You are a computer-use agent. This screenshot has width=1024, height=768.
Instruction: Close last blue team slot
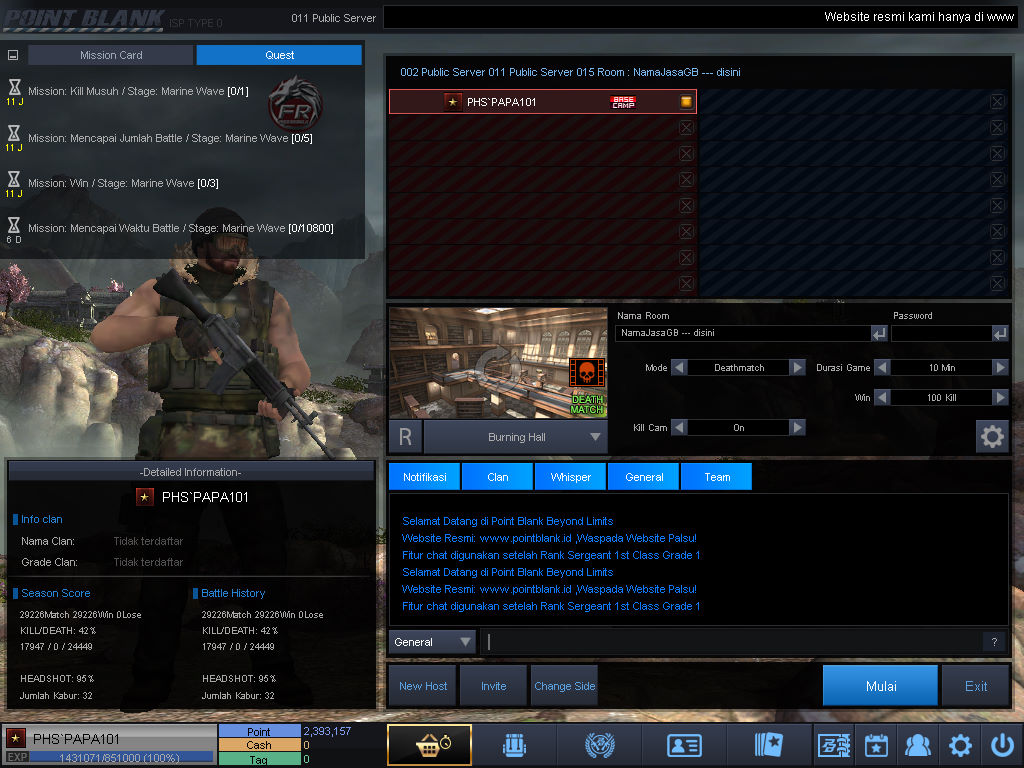point(997,283)
